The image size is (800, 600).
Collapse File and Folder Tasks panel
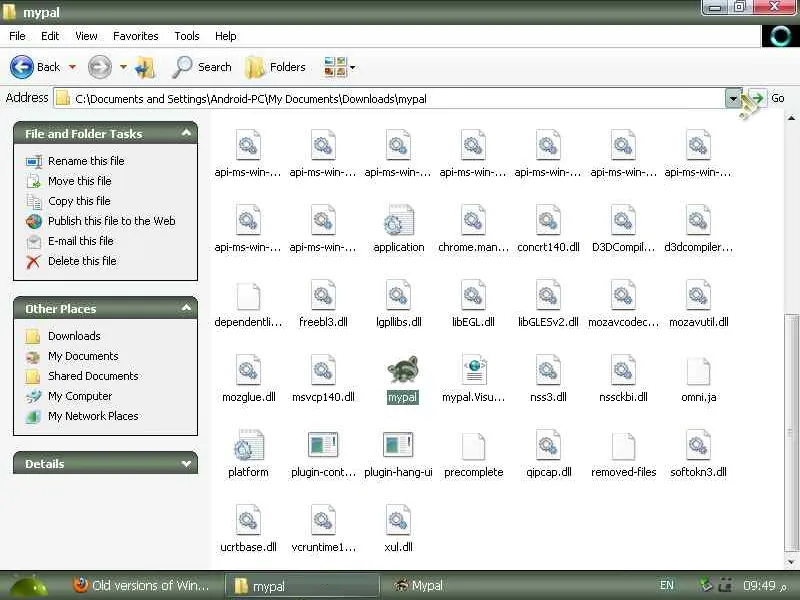coord(186,133)
